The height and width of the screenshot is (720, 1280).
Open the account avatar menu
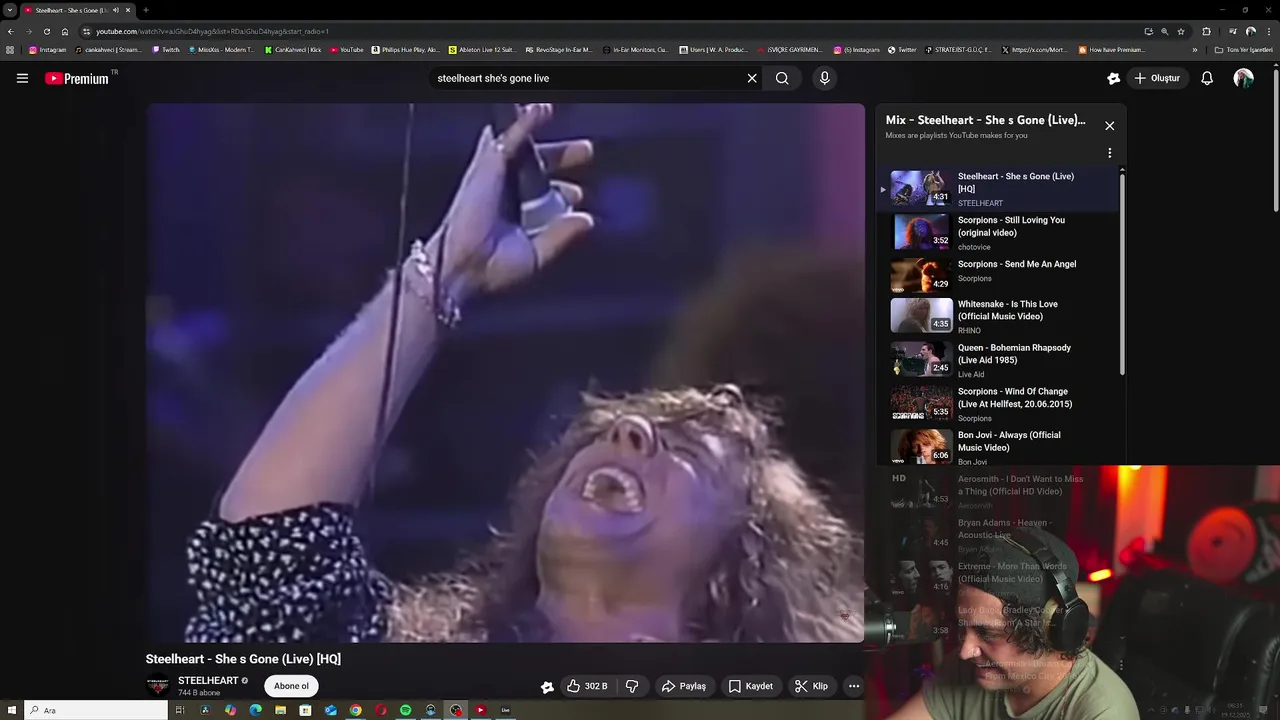(1243, 78)
